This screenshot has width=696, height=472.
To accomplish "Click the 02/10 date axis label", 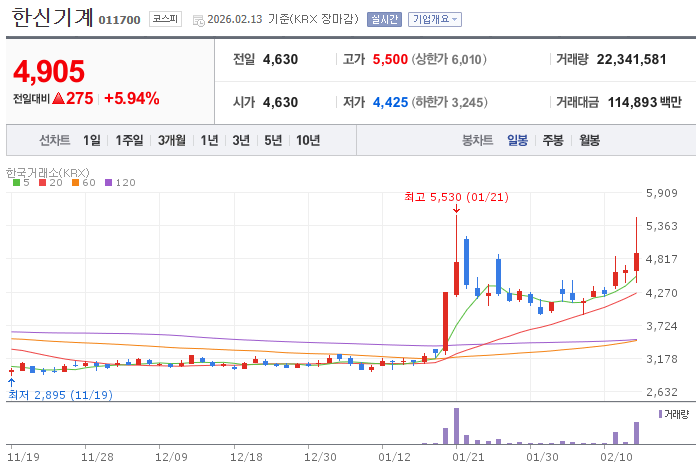I will tap(616, 457).
